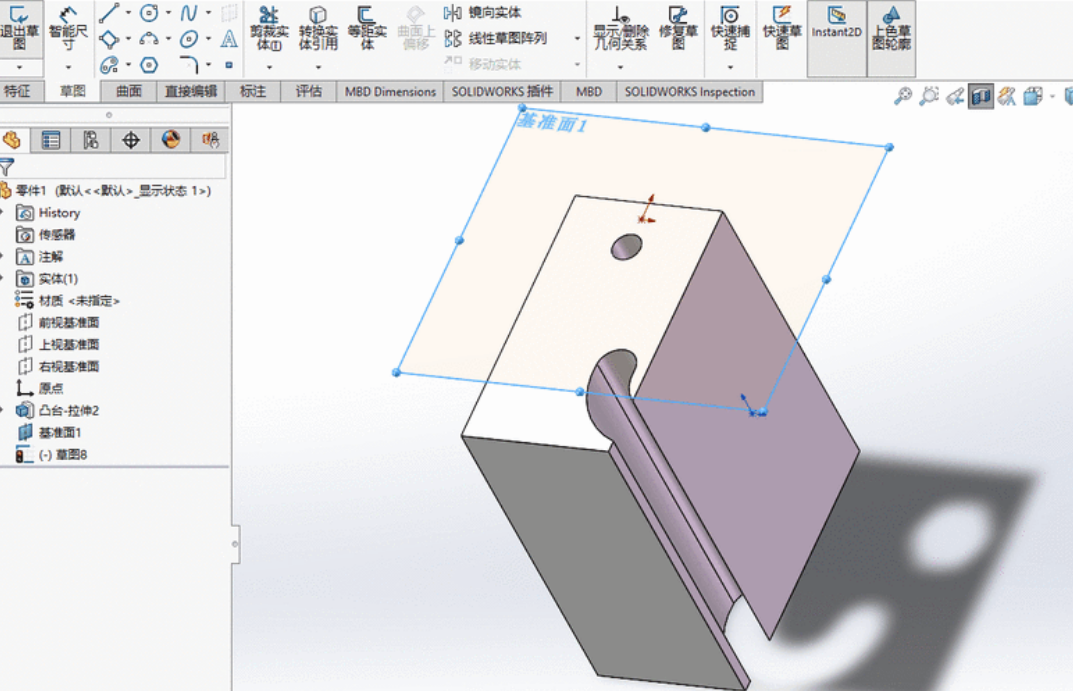Screen dimensions: 1073x691
Task: Open the Line tool dropdown arrow
Action: [x=128, y=13]
